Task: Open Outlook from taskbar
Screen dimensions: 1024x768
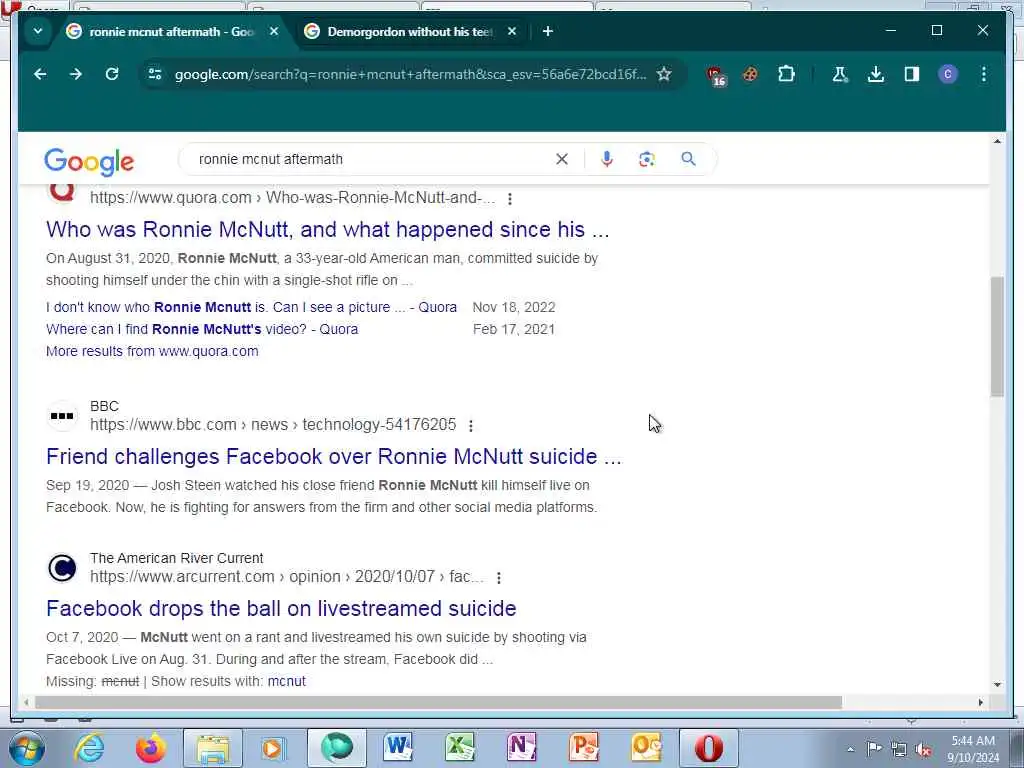Action: point(645,748)
